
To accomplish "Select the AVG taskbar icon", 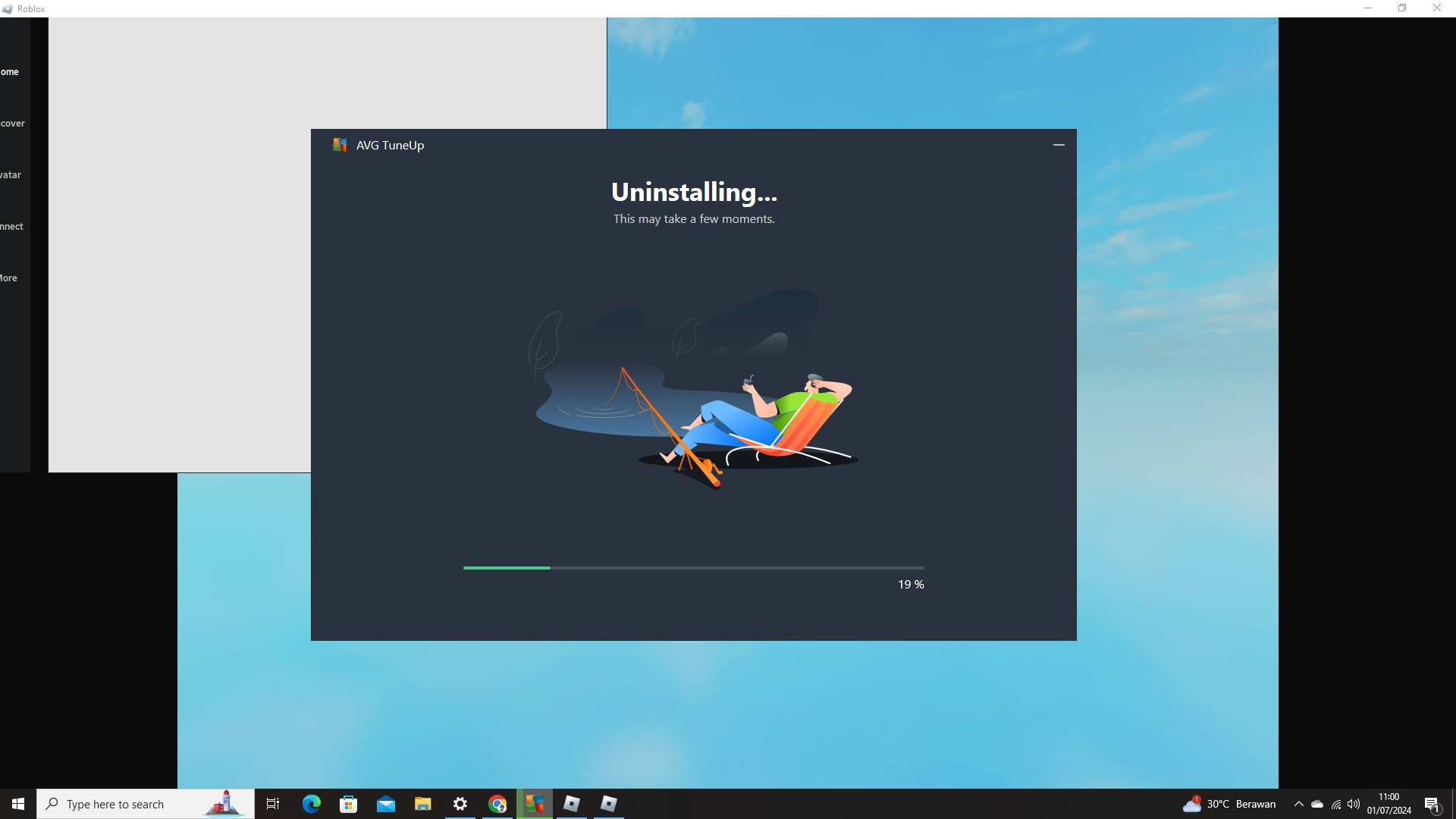I will (x=535, y=804).
